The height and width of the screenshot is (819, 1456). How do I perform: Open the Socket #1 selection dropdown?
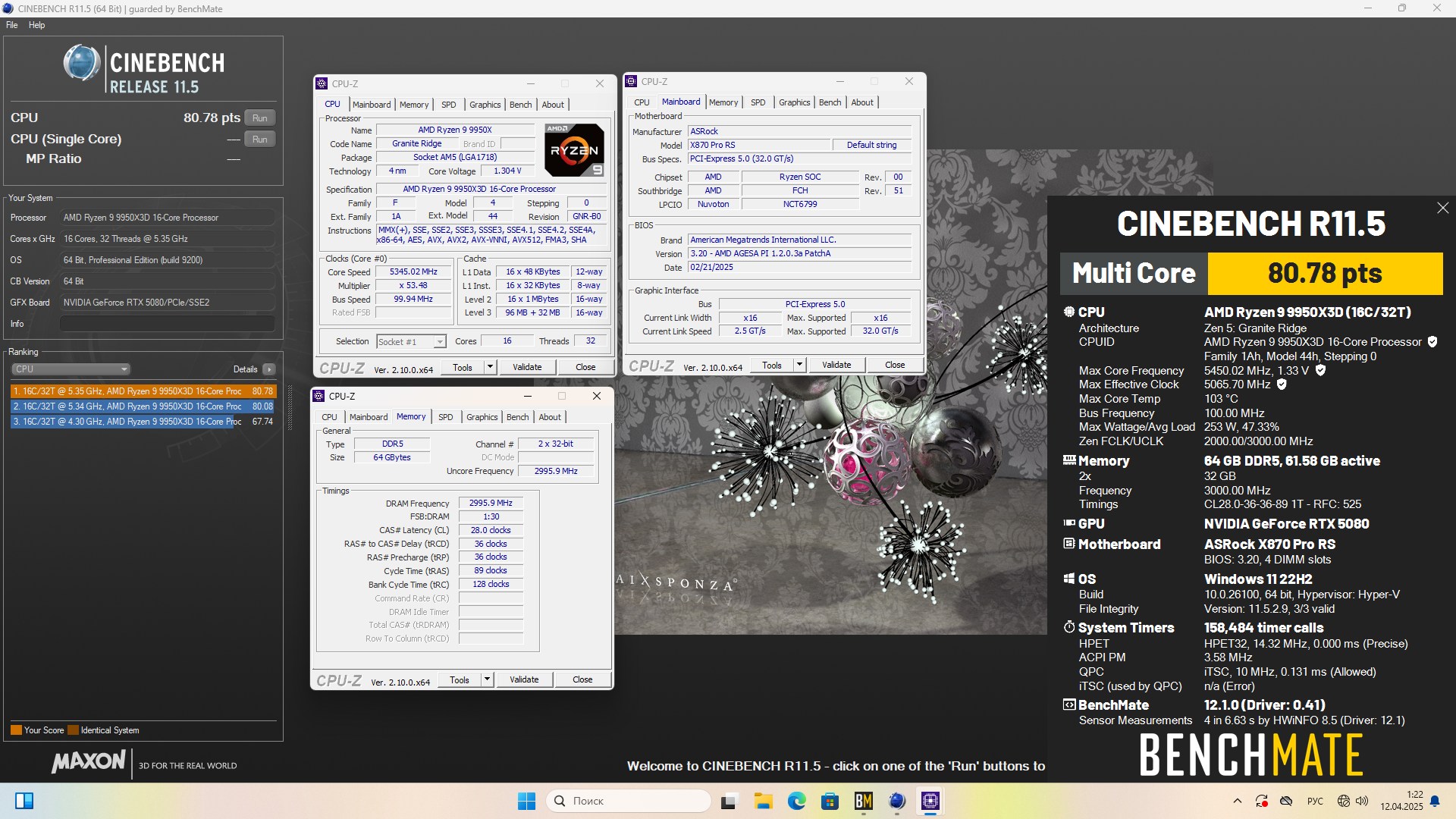click(x=411, y=342)
